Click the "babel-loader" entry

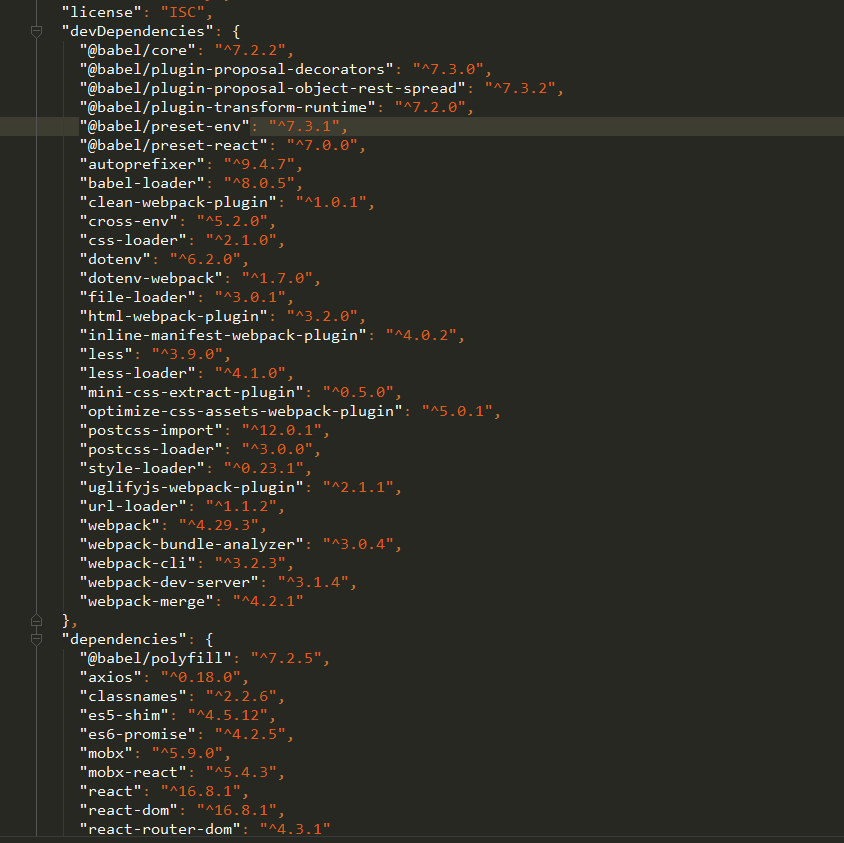pyautogui.click(x=191, y=184)
